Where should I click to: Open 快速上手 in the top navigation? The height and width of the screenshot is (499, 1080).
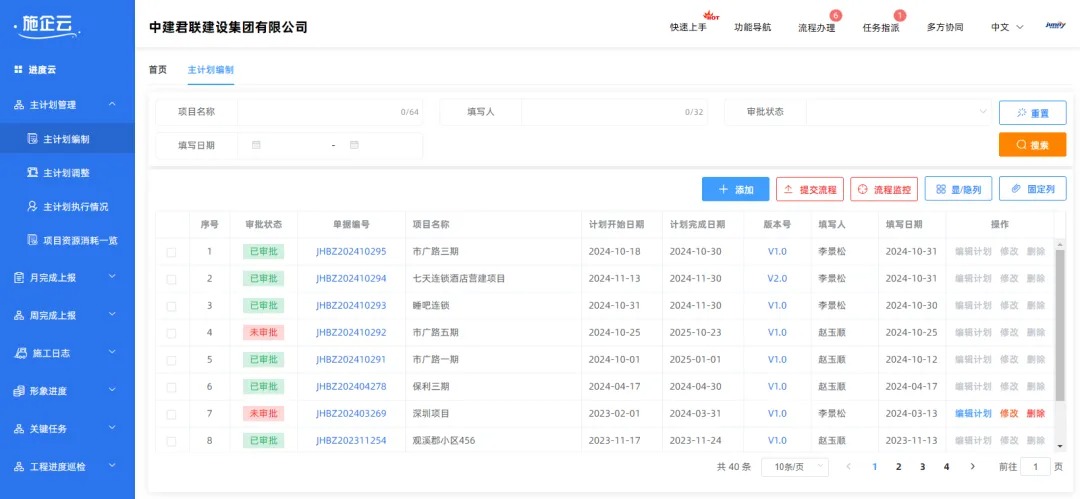pyautogui.click(x=688, y=28)
